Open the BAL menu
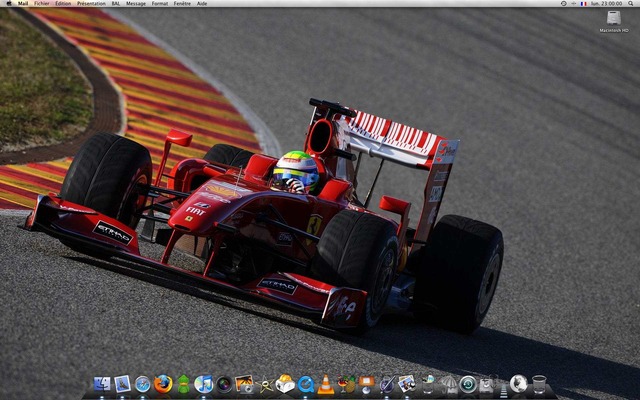Screen dimensions: 640x400 click(x=116, y=3)
